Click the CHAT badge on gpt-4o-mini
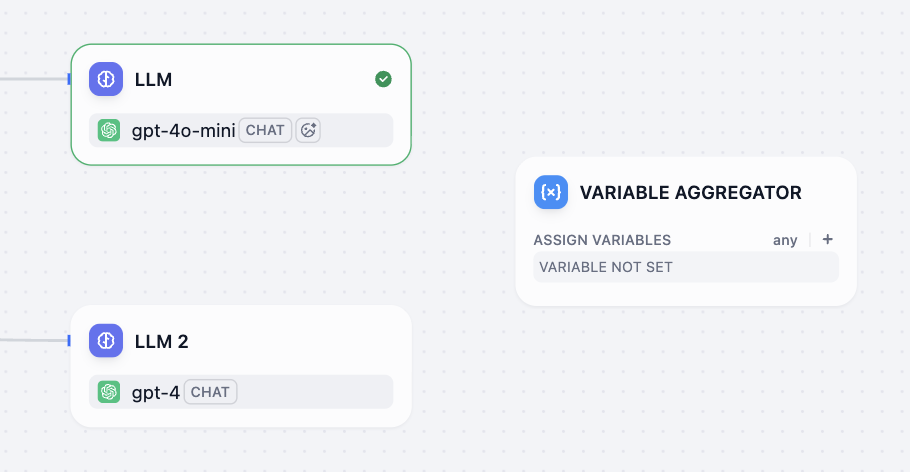Viewport: 910px width, 472px height. [x=265, y=130]
